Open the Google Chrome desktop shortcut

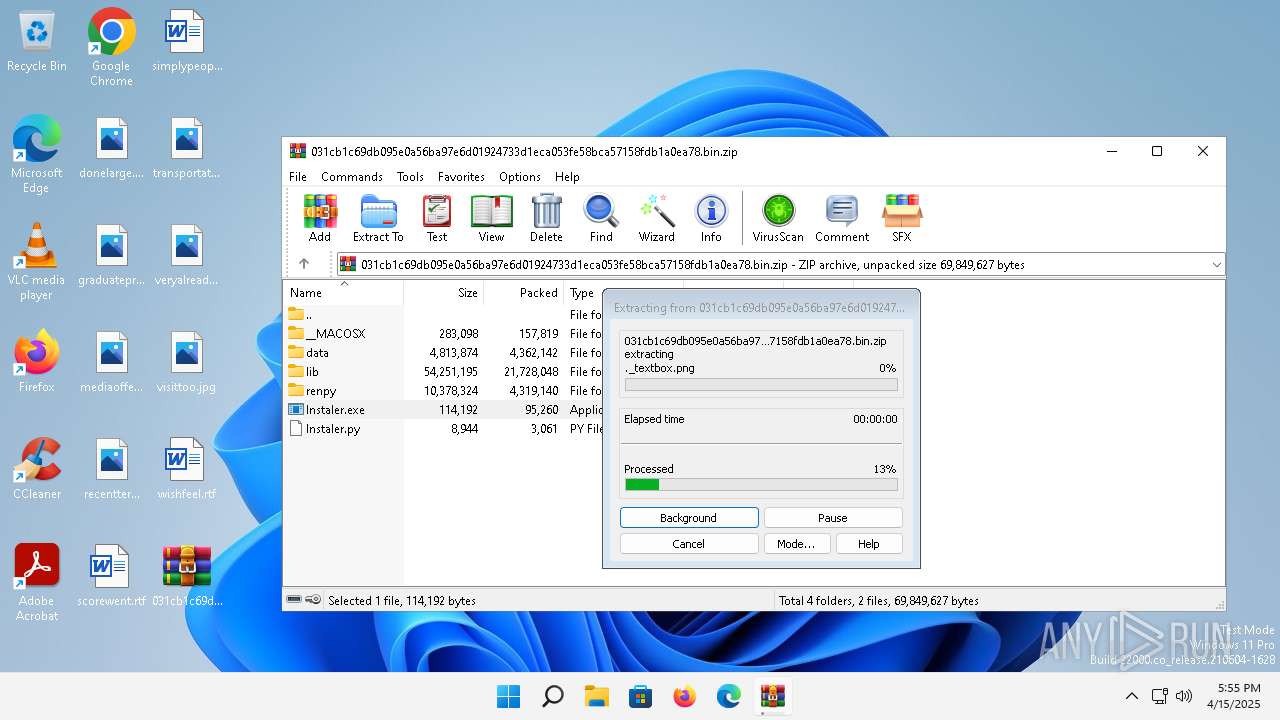pos(111,48)
